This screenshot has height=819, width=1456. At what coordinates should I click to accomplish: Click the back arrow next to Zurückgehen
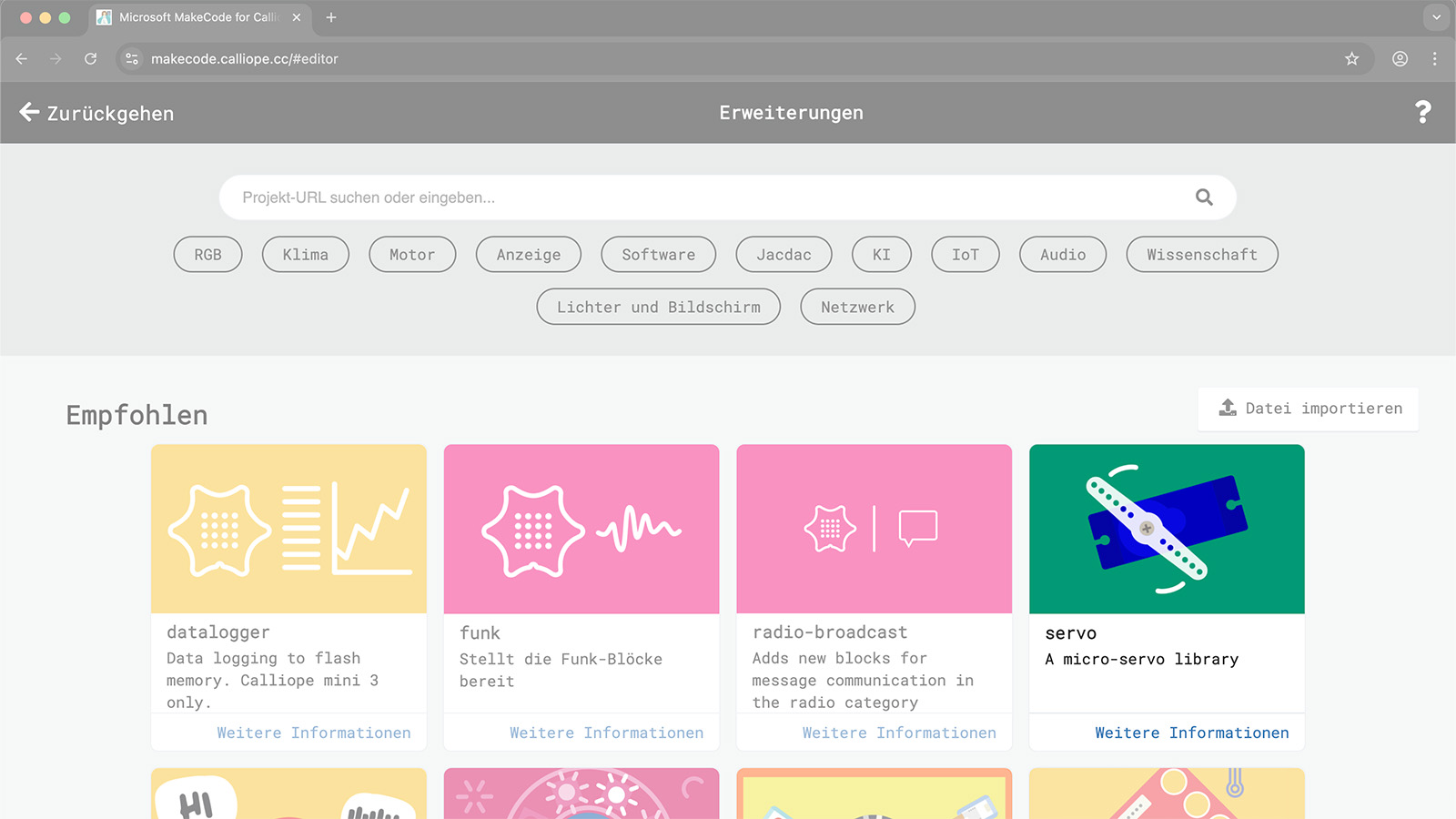[29, 112]
